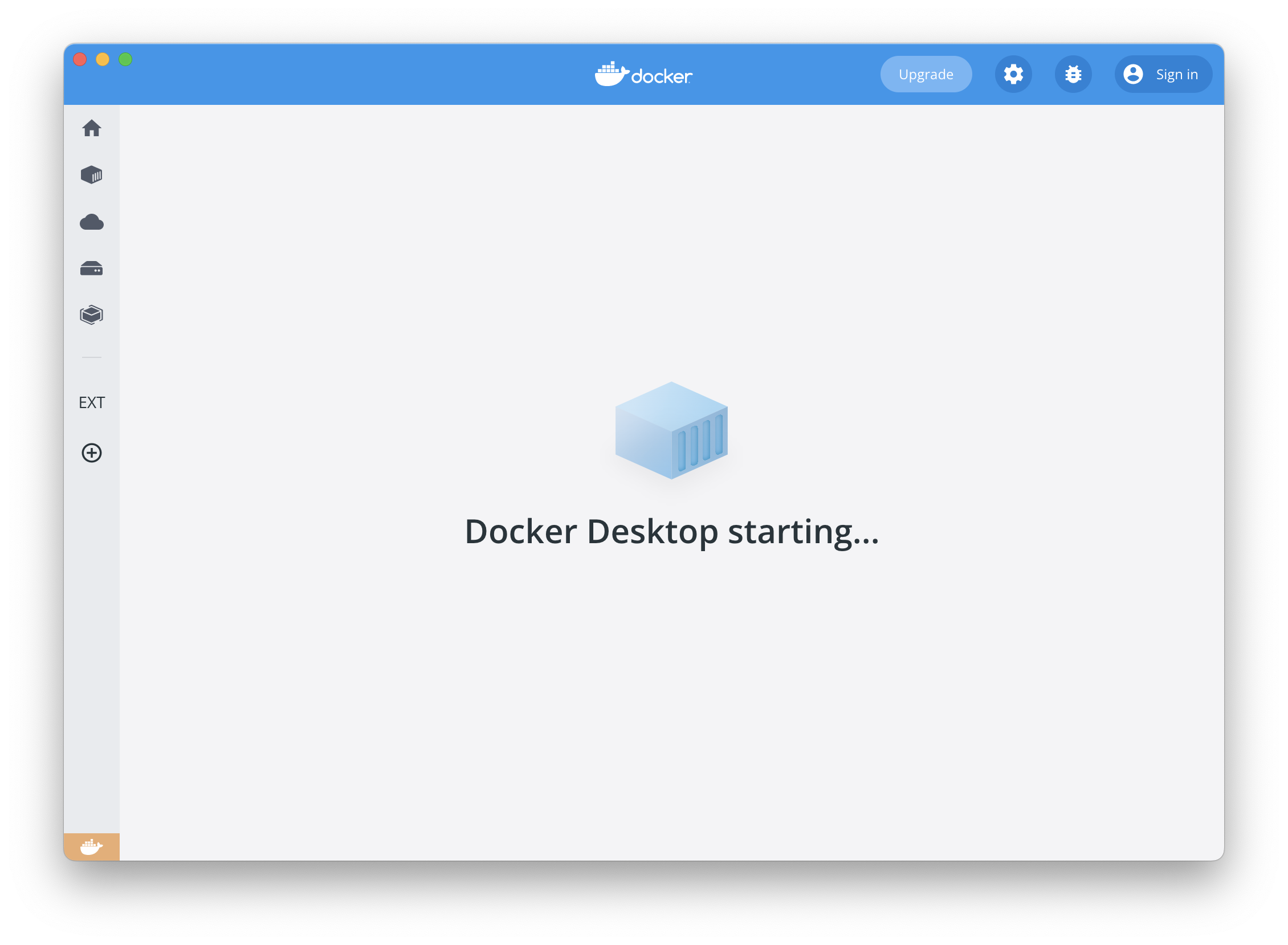Select the cloud Images icon
This screenshot has height=945, width=1288.
(92, 222)
